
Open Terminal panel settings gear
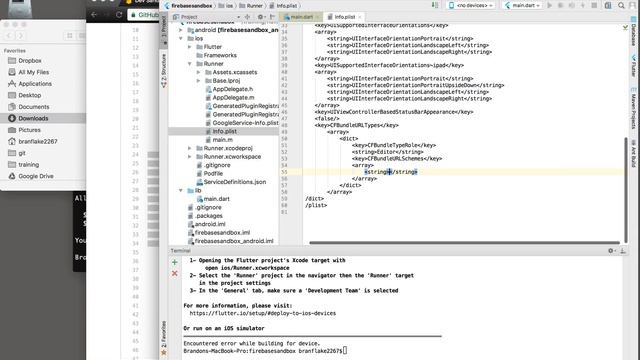[x=611, y=251]
